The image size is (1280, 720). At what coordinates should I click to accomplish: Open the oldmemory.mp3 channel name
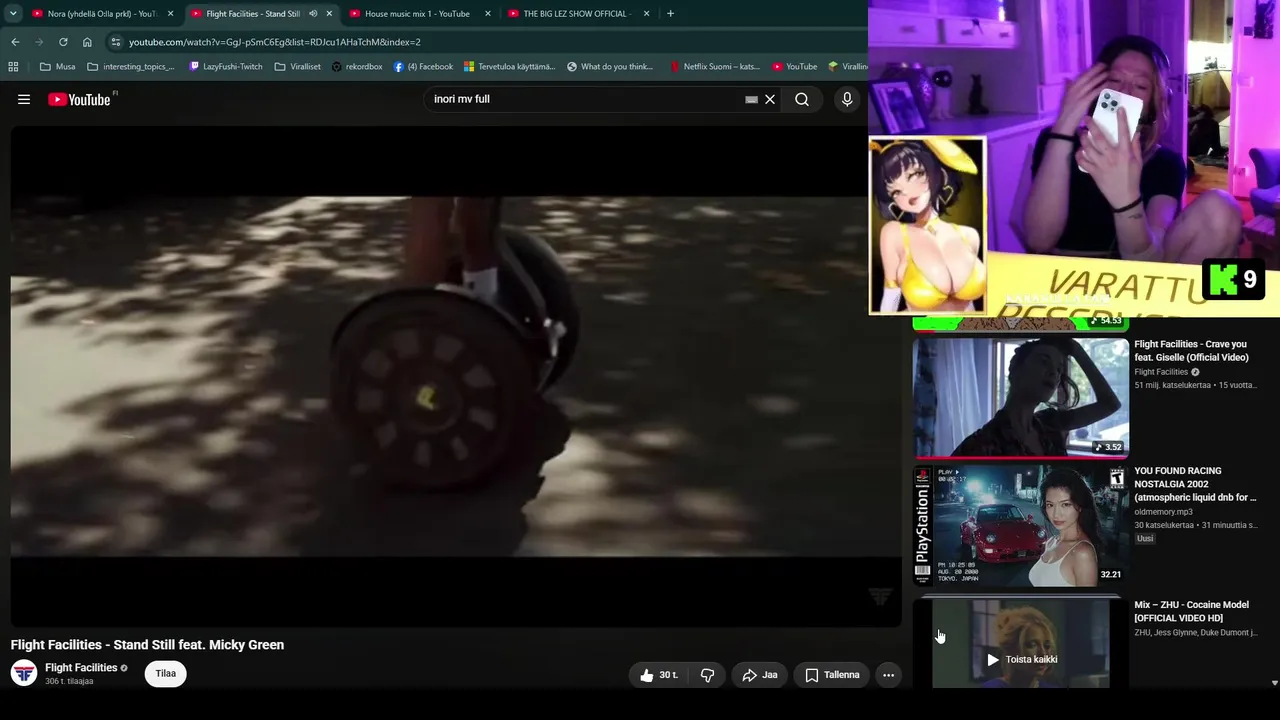[x=1163, y=512]
